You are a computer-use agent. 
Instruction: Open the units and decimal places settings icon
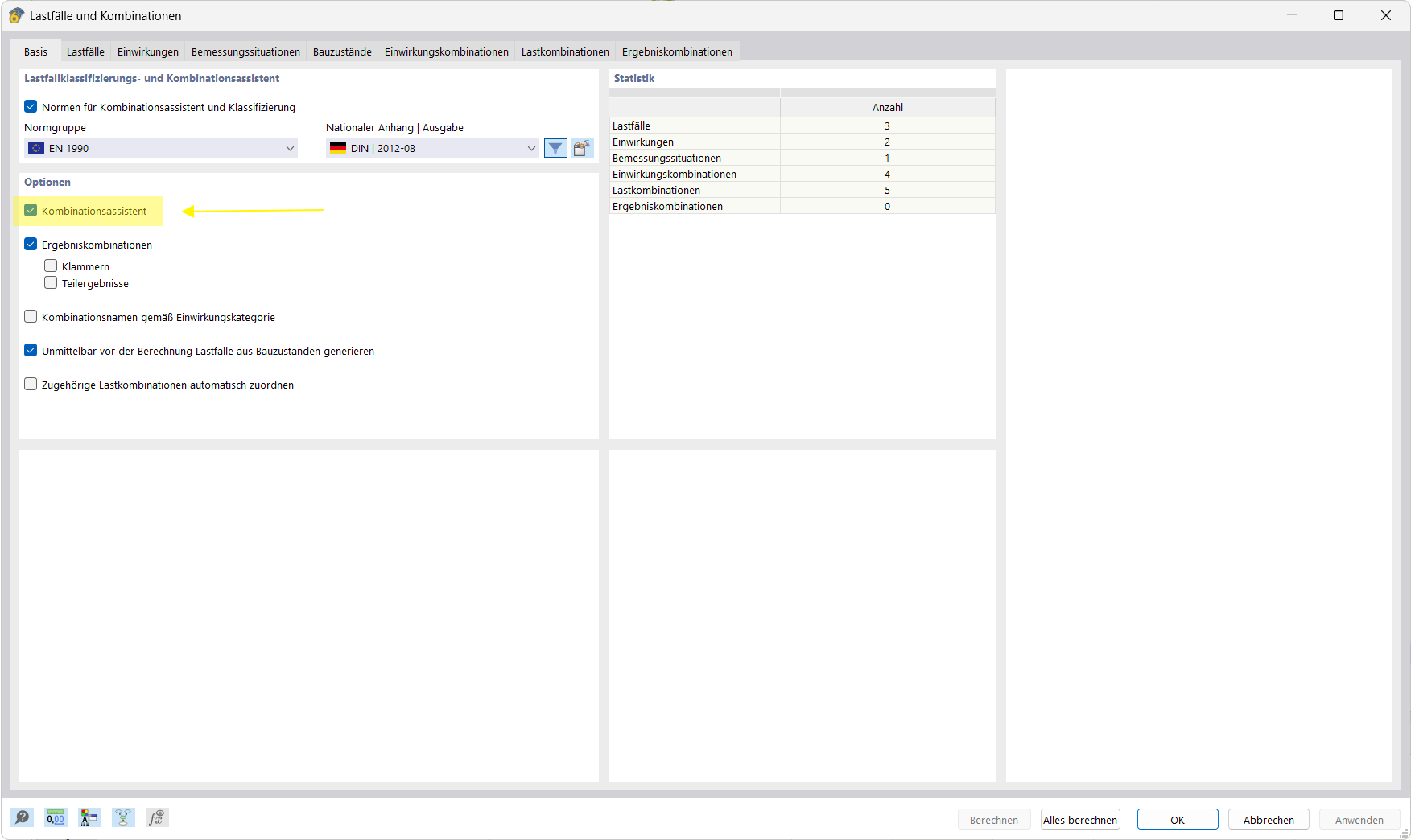[x=56, y=817]
